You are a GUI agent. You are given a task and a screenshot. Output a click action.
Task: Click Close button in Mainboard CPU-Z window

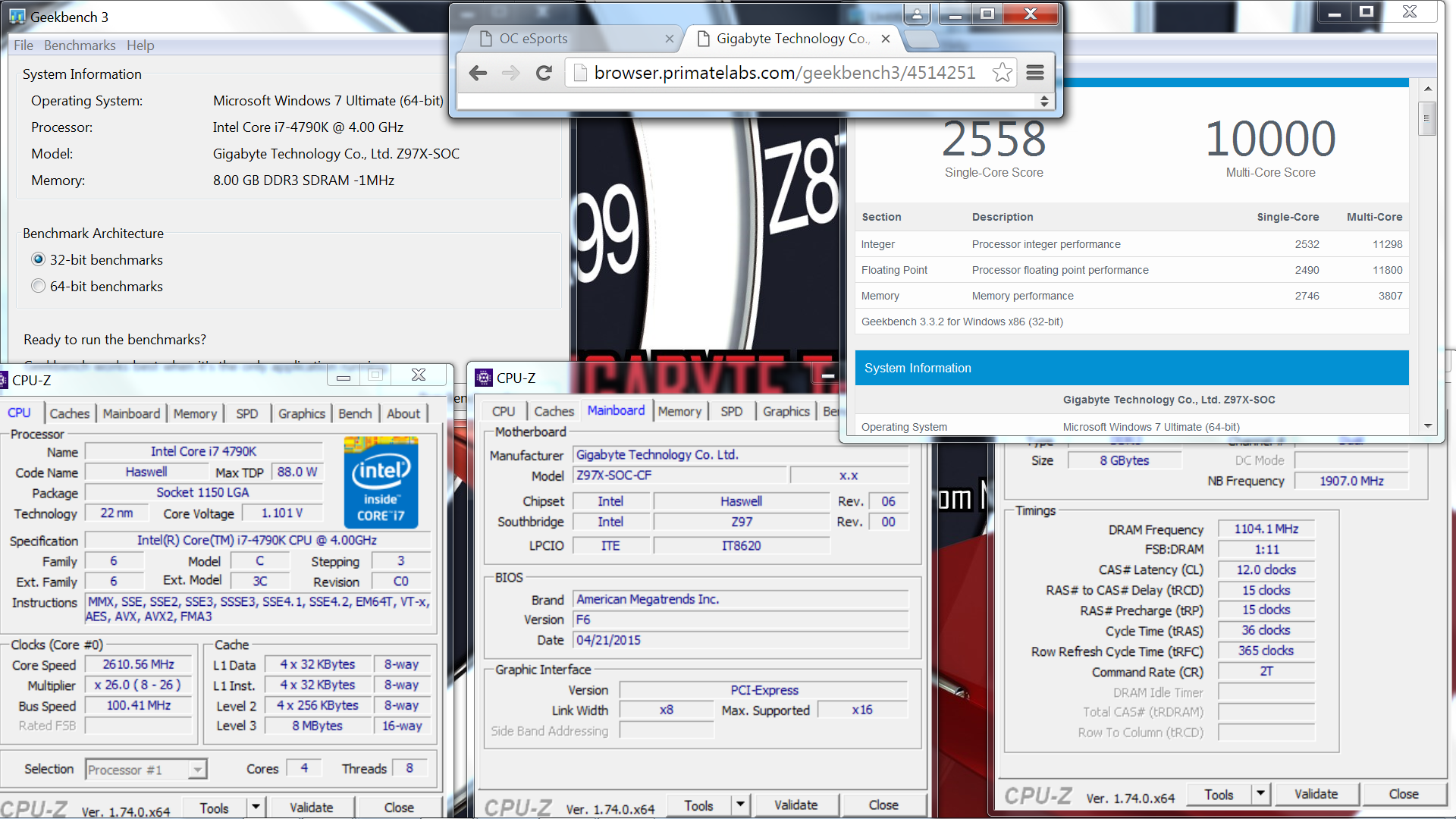[883, 805]
